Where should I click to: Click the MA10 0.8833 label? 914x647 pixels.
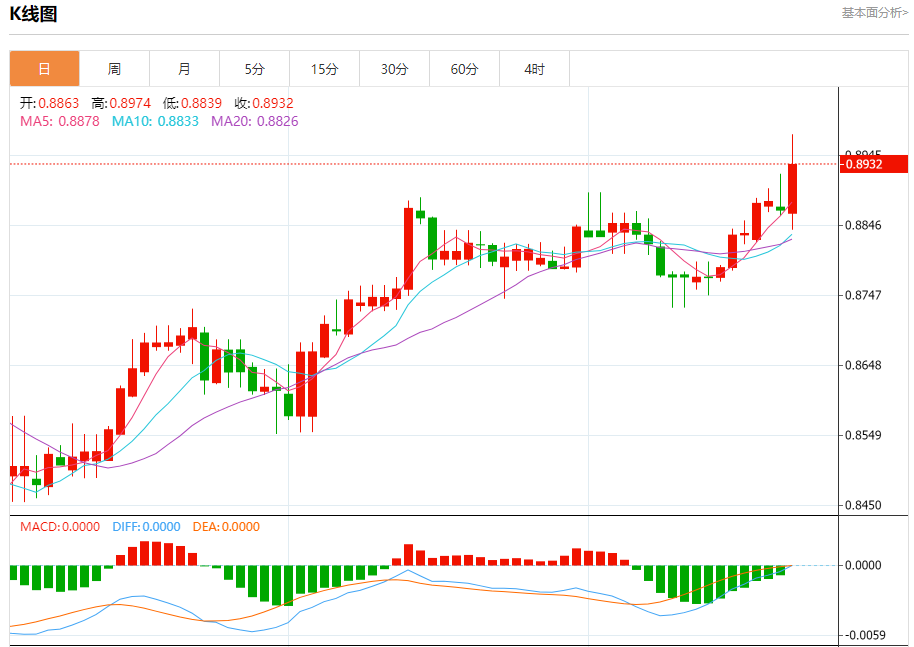155,121
